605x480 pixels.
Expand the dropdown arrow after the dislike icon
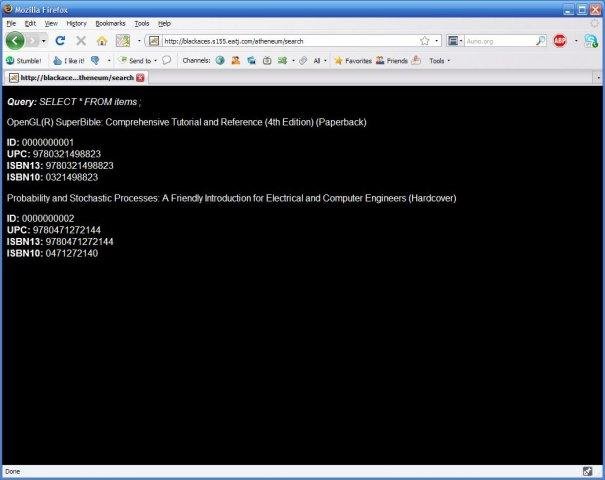(x=109, y=61)
